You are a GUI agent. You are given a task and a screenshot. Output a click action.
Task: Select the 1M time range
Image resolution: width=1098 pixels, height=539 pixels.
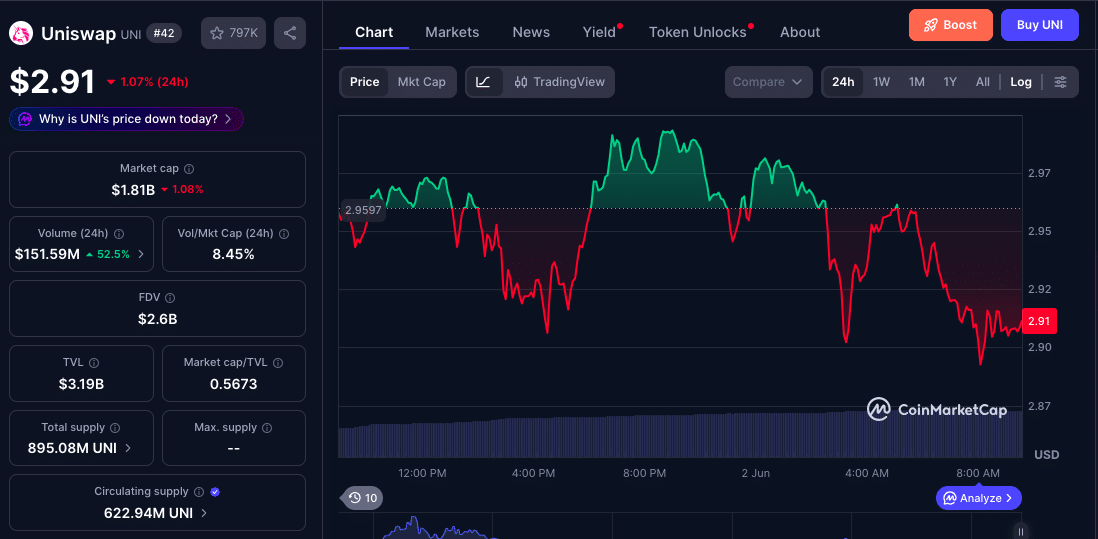pos(917,82)
